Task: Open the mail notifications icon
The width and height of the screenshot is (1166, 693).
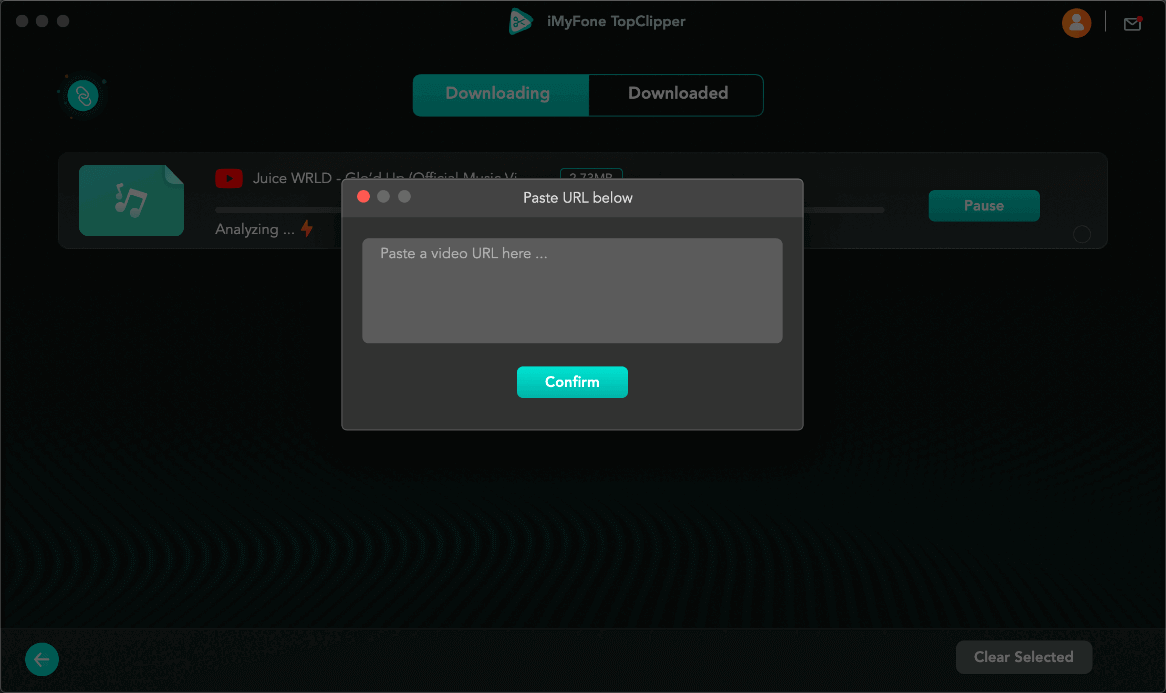Action: pyautogui.click(x=1132, y=24)
